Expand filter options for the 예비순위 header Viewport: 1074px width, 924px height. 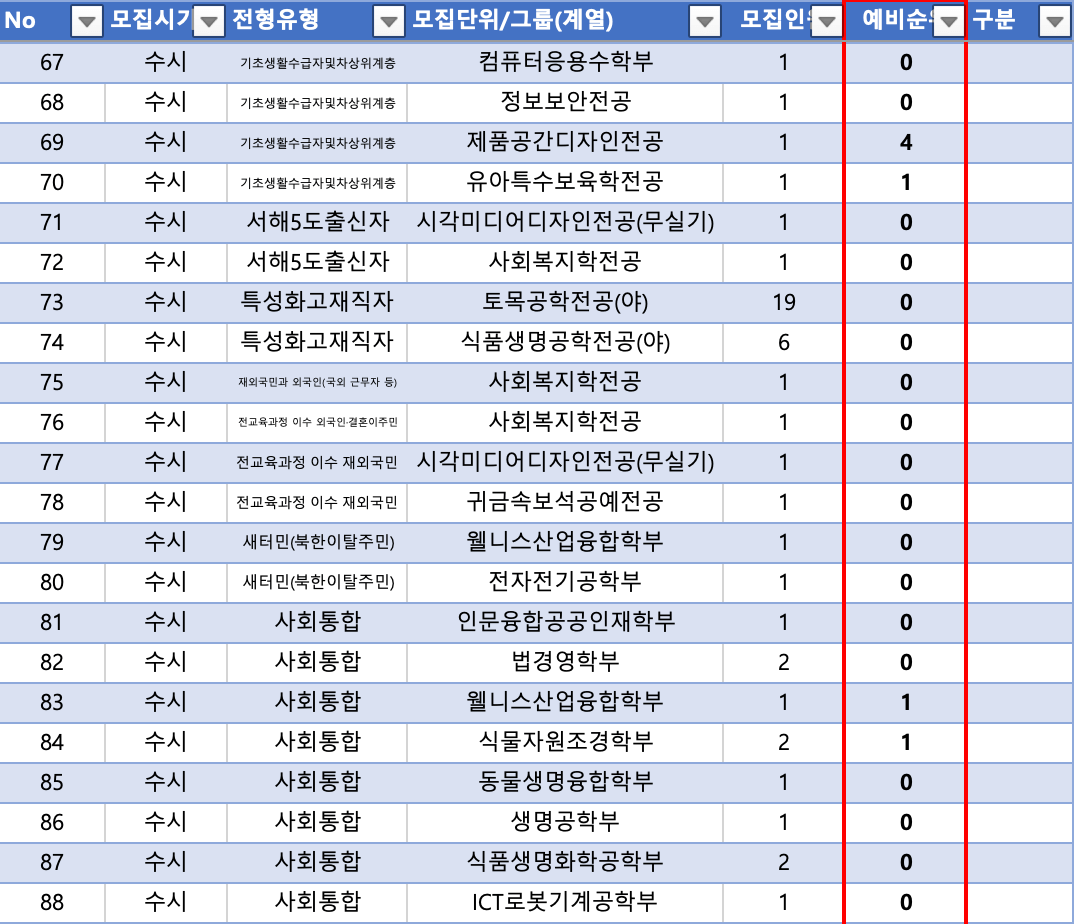click(x=949, y=22)
